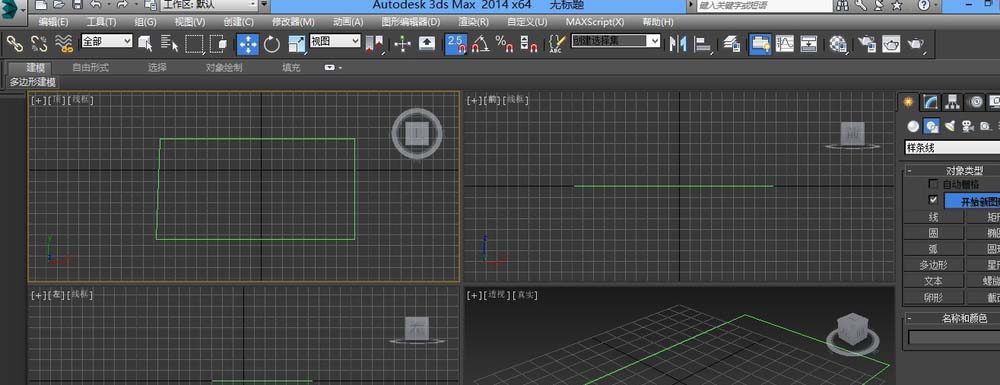Activate the Select and Rotate tool
The height and width of the screenshot is (385, 1000).
(272, 43)
